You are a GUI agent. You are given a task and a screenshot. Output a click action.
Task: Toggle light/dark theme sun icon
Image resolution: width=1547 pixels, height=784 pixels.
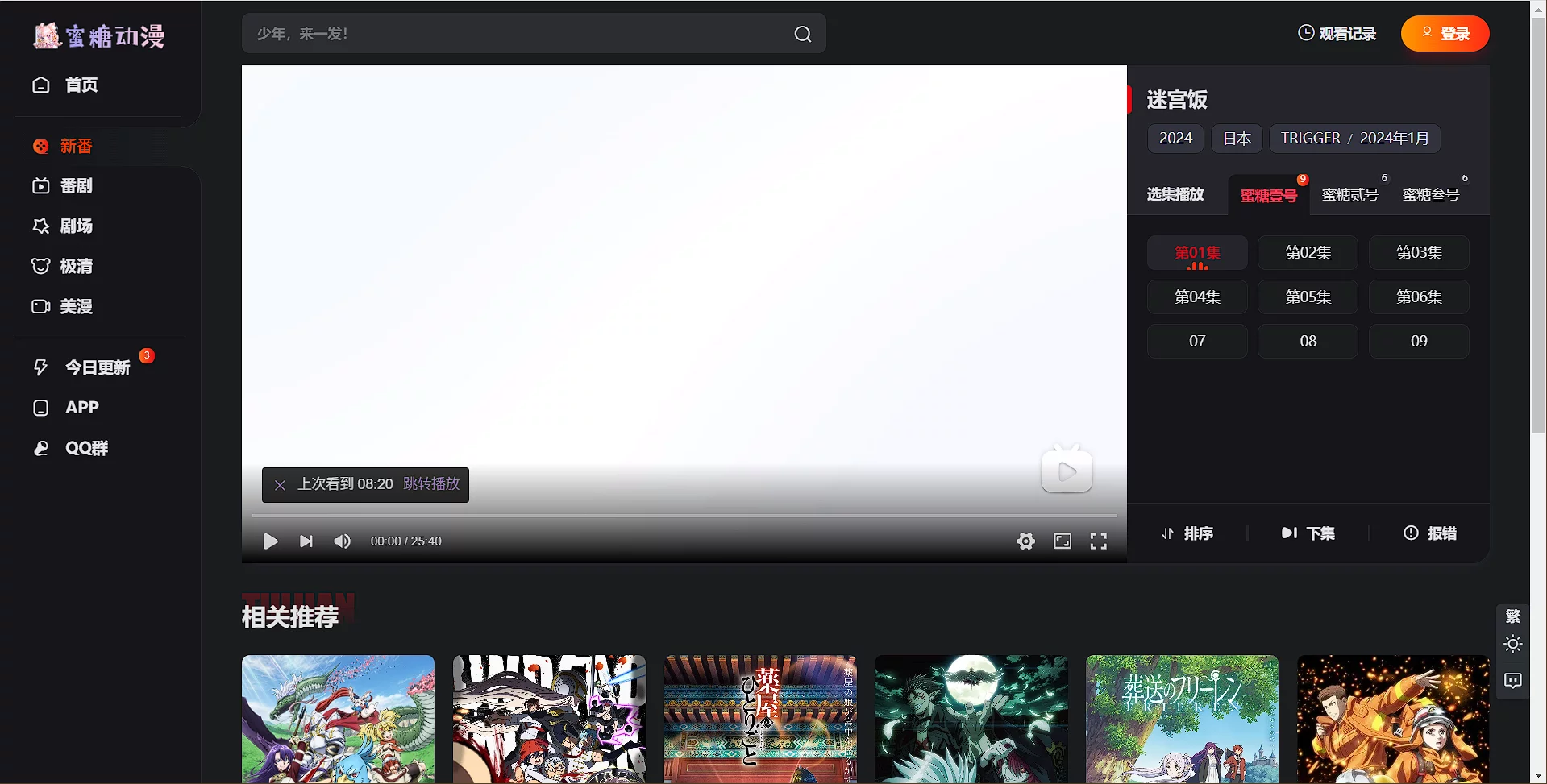pos(1512,645)
